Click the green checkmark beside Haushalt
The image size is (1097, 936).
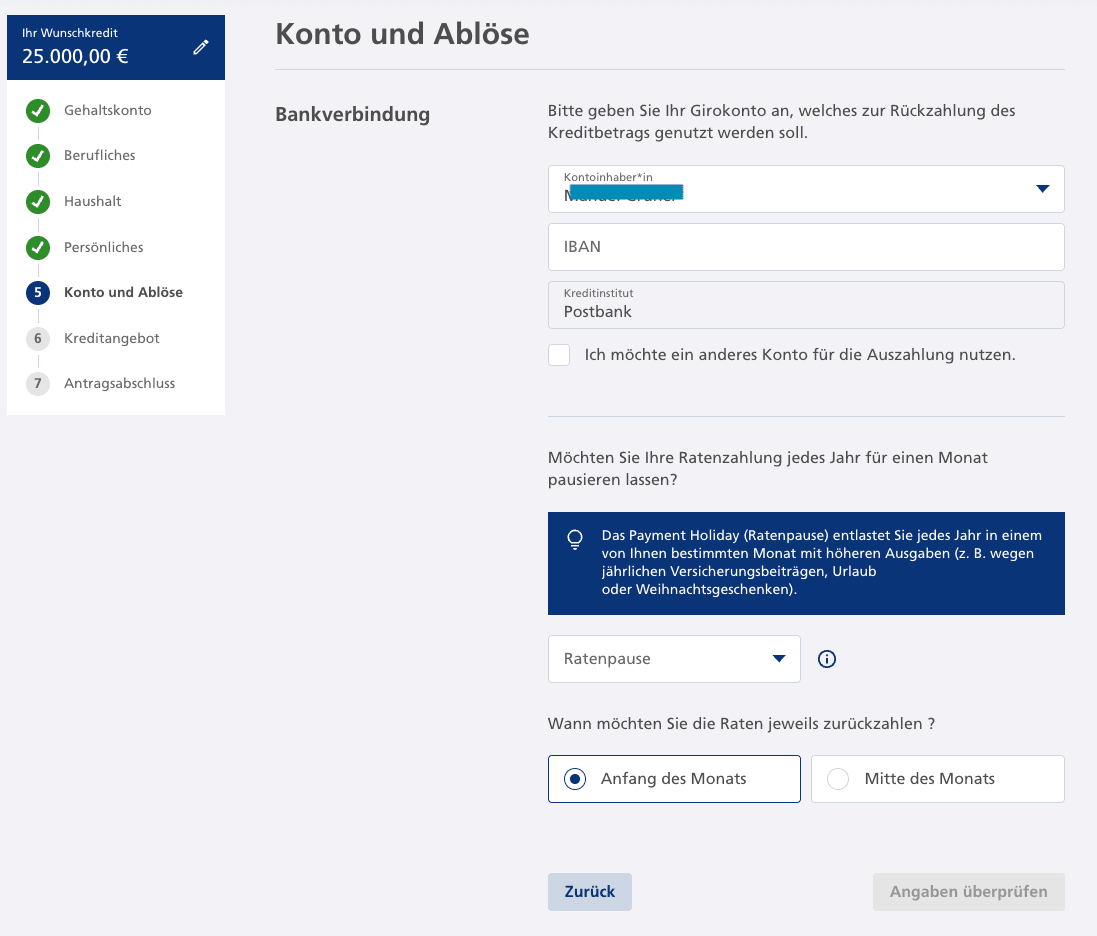pyautogui.click(x=38, y=201)
